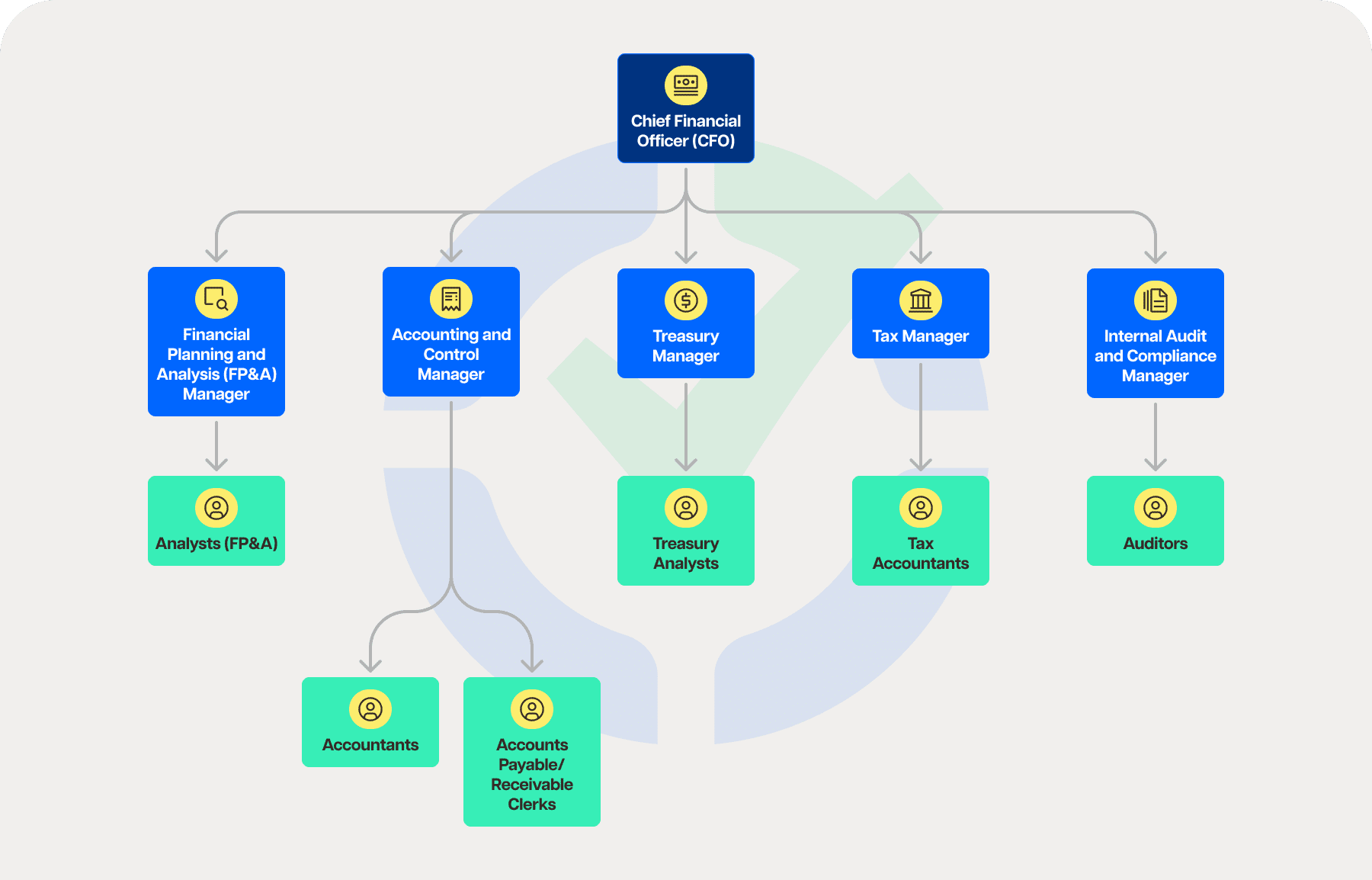Click the person icon on Accounts Payable/Receivable Clerks
The width and height of the screenshot is (1372, 880).
point(531,709)
